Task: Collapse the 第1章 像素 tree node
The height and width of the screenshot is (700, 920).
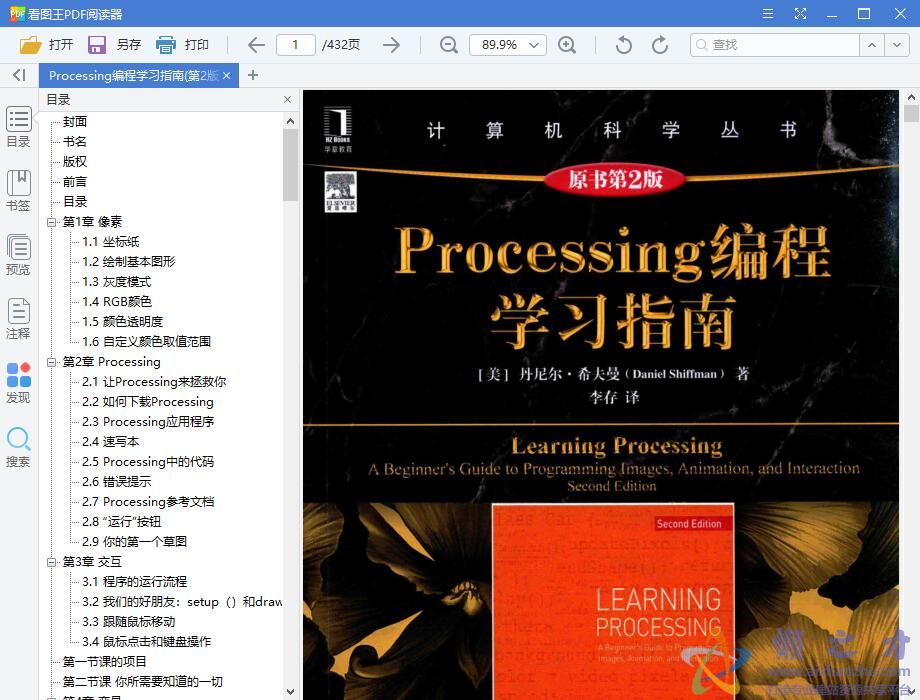Action: [52, 222]
